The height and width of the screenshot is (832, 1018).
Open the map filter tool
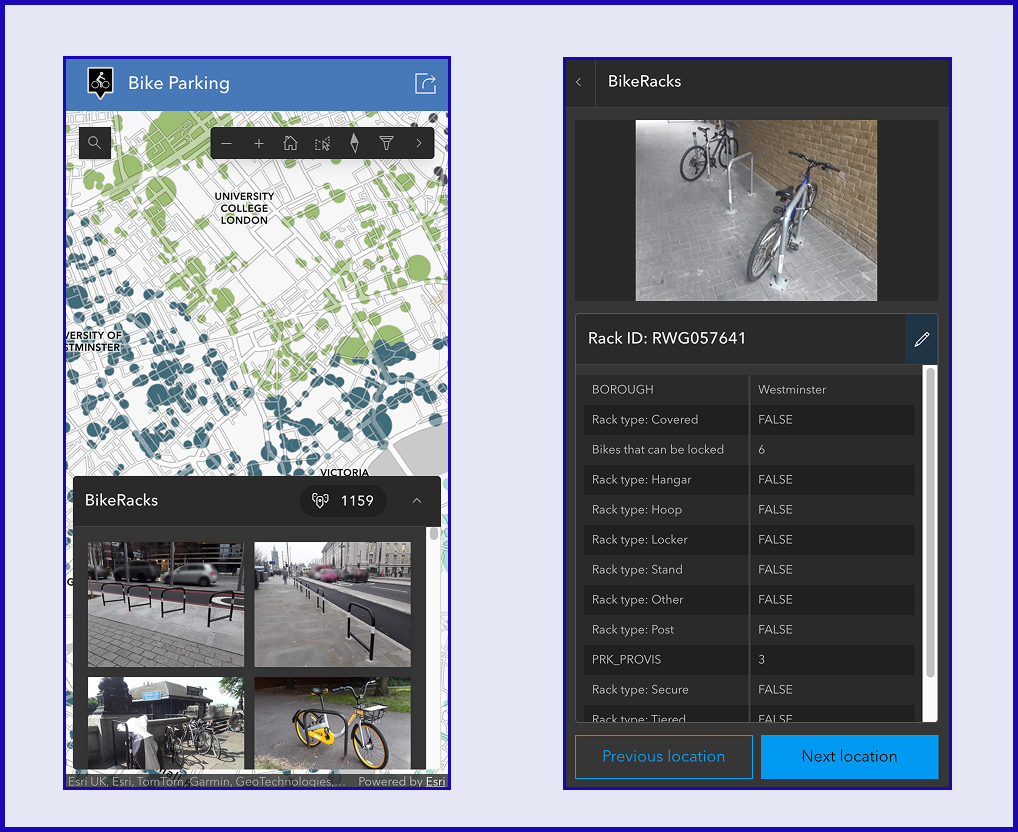click(x=386, y=142)
